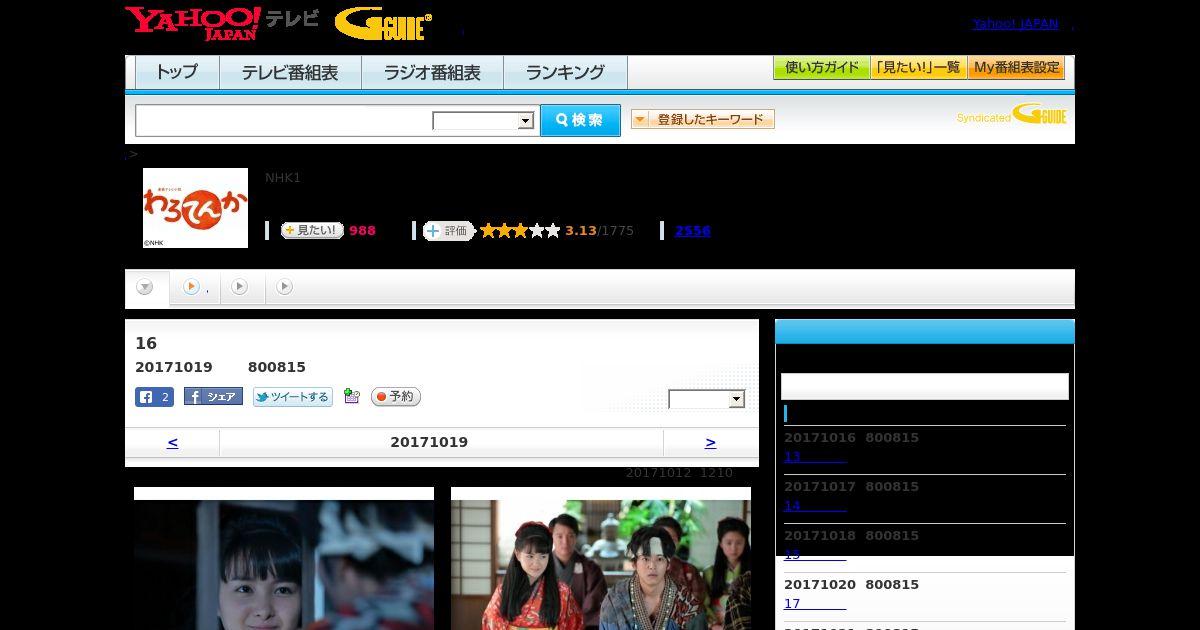Open My番組表設定 button

1016,68
